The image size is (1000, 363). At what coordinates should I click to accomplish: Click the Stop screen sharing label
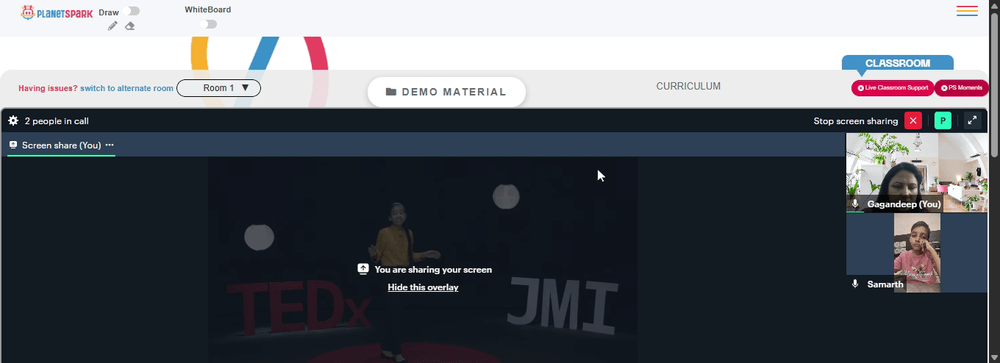pos(855,121)
